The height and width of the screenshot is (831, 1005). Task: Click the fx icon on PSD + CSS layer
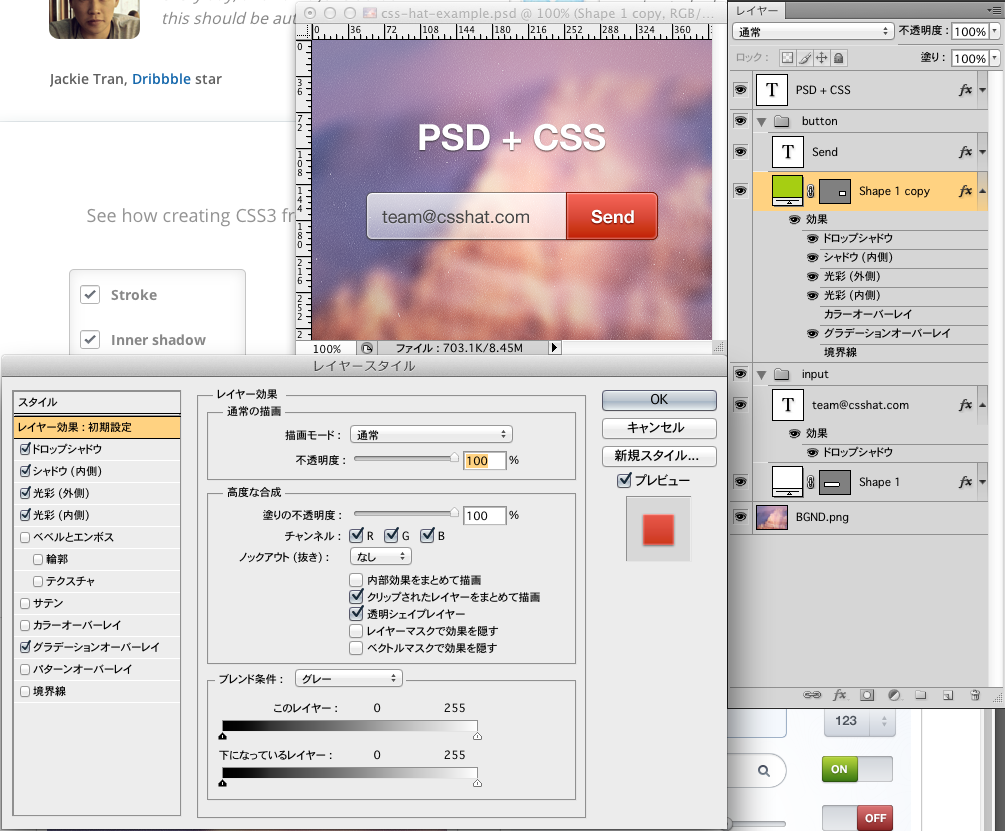pyautogui.click(x=965, y=90)
